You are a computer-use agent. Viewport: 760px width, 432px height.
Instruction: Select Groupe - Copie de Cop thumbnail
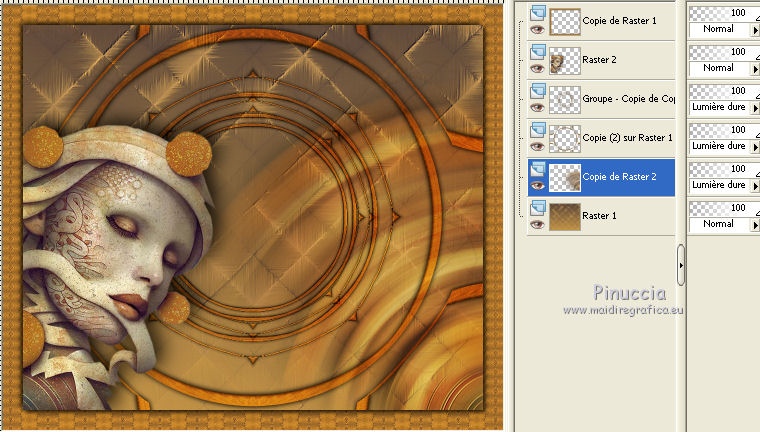[x=565, y=99]
